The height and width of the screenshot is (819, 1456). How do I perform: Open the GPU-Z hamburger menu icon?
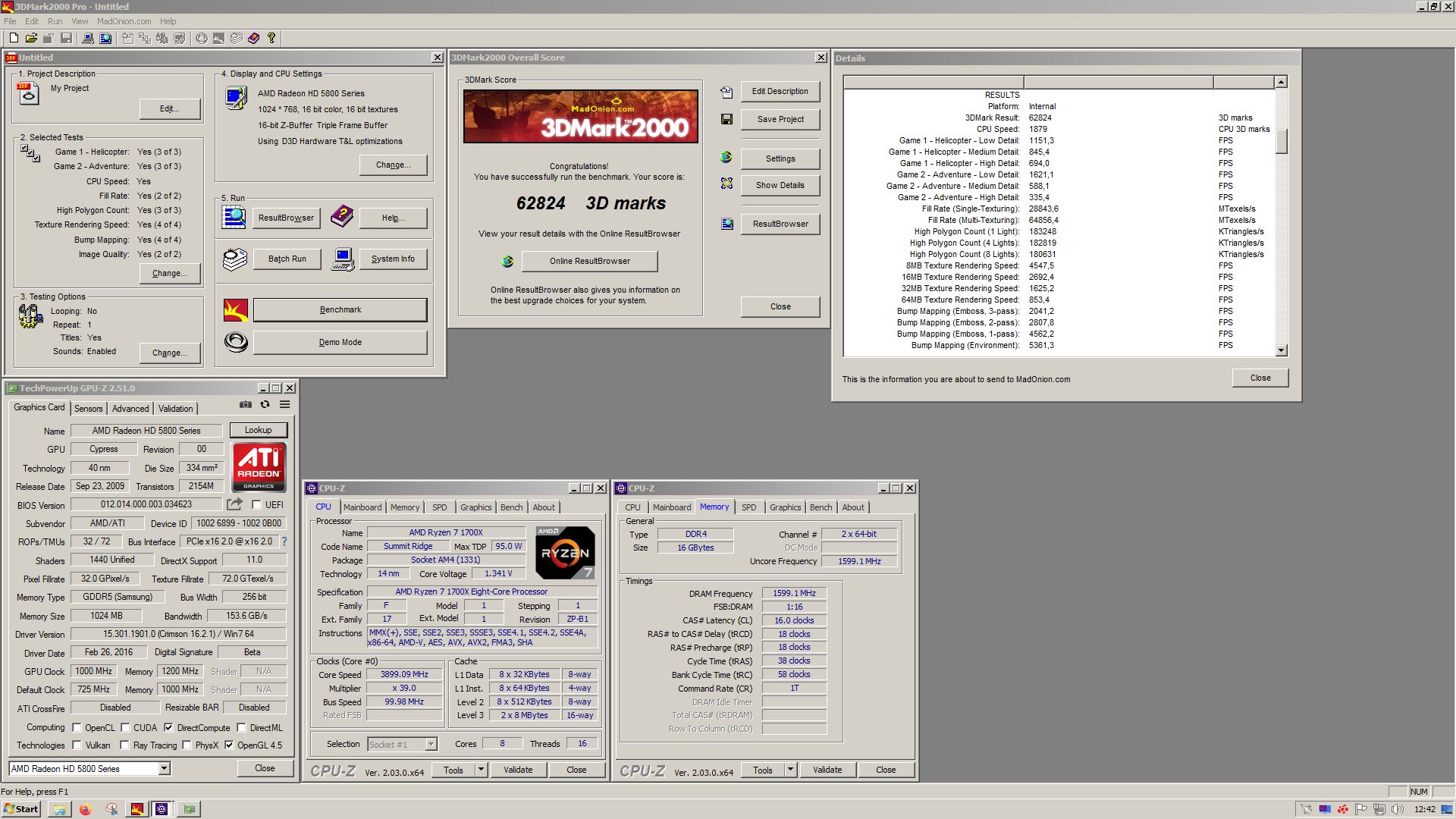[x=284, y=405]
